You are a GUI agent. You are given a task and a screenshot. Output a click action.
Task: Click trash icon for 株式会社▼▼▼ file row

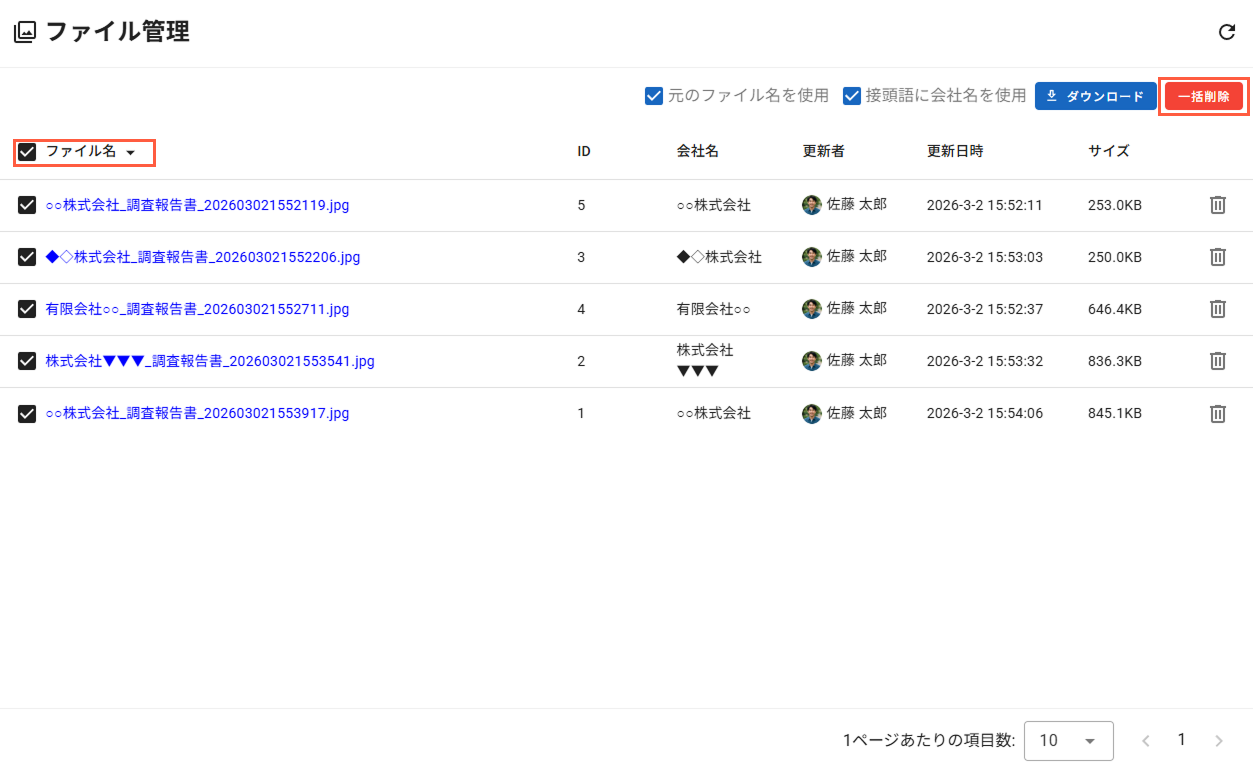(1217, 361)
